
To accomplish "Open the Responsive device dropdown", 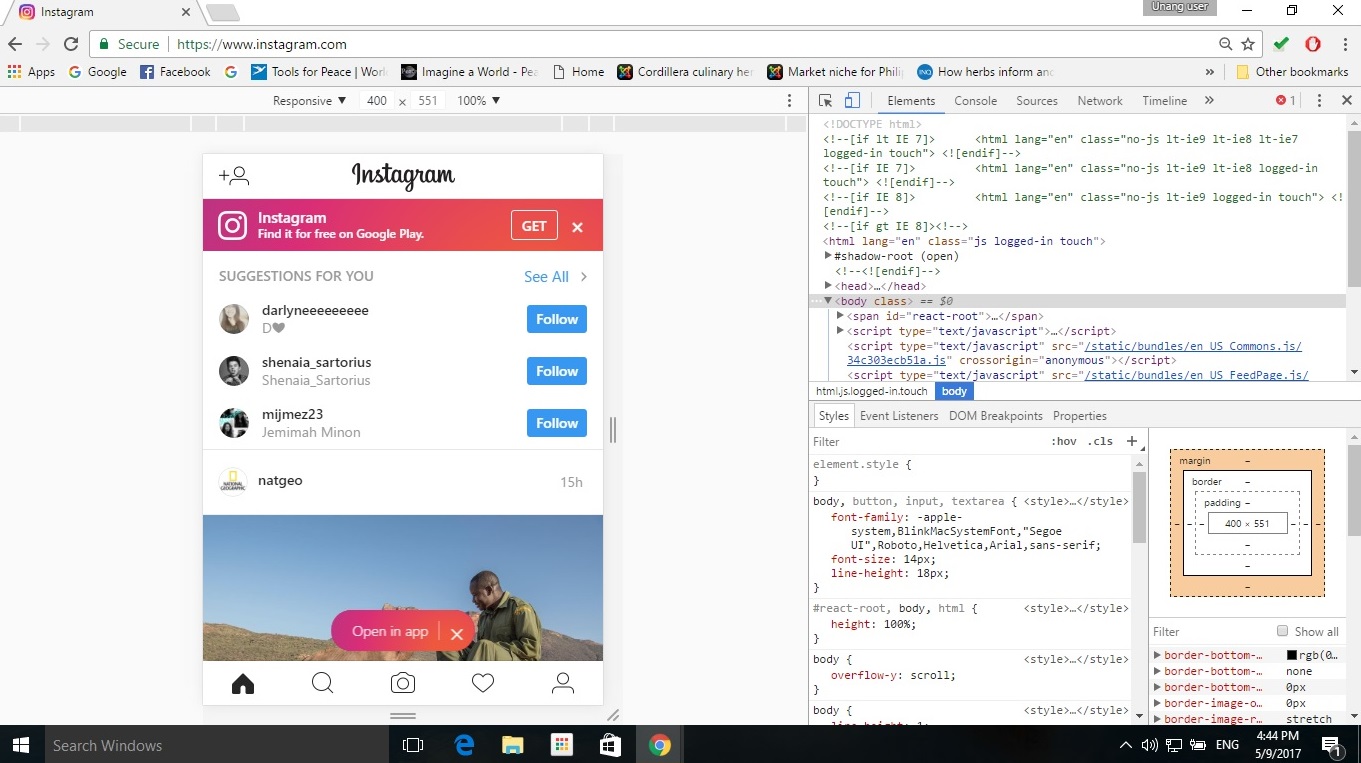I will point(309,101).
